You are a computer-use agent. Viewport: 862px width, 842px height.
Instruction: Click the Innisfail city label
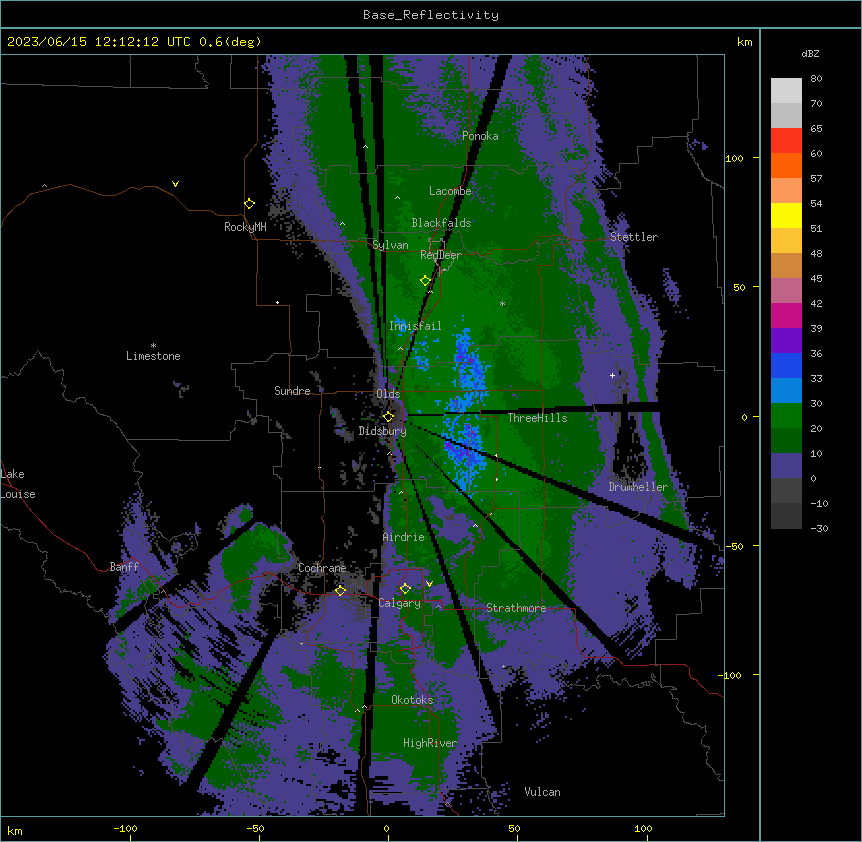[x=415, y=326]
